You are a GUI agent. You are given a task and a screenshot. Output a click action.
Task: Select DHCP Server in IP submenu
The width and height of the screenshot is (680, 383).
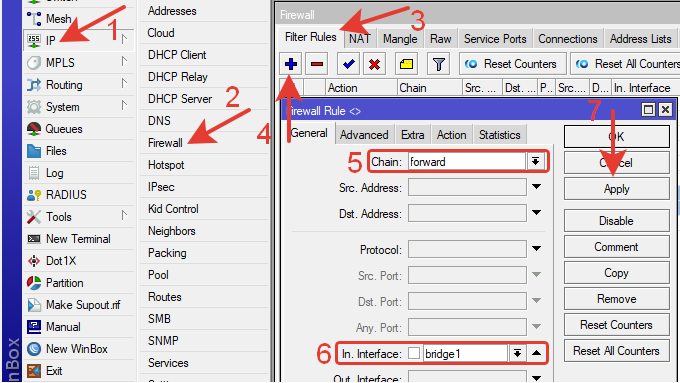[180, 99]
